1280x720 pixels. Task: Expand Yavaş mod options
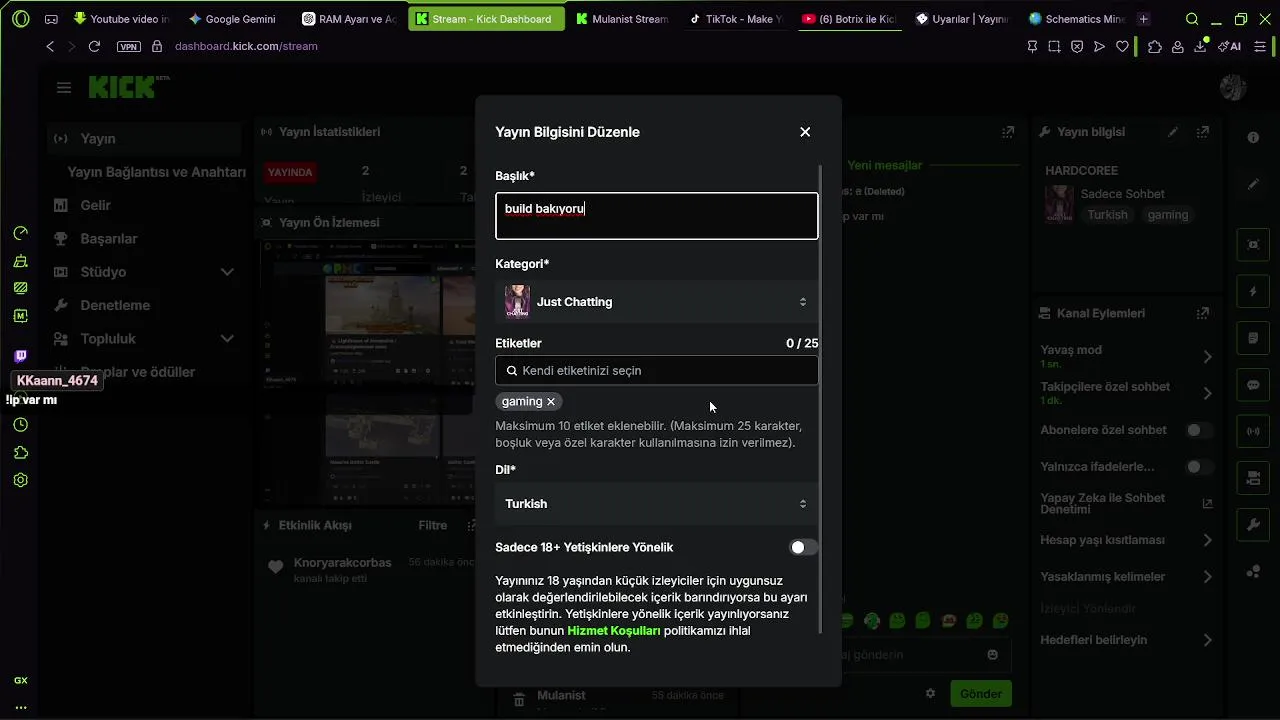pos(1207,356)
